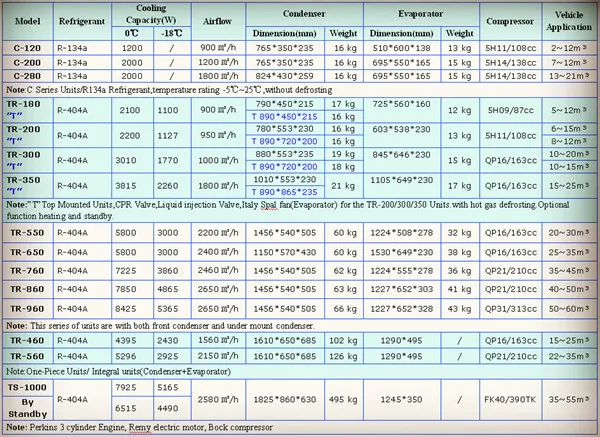The width and height of the screenshot is (600, 437).
Task: Select the 5H09/87cc compressor cell
Action: 510,109
